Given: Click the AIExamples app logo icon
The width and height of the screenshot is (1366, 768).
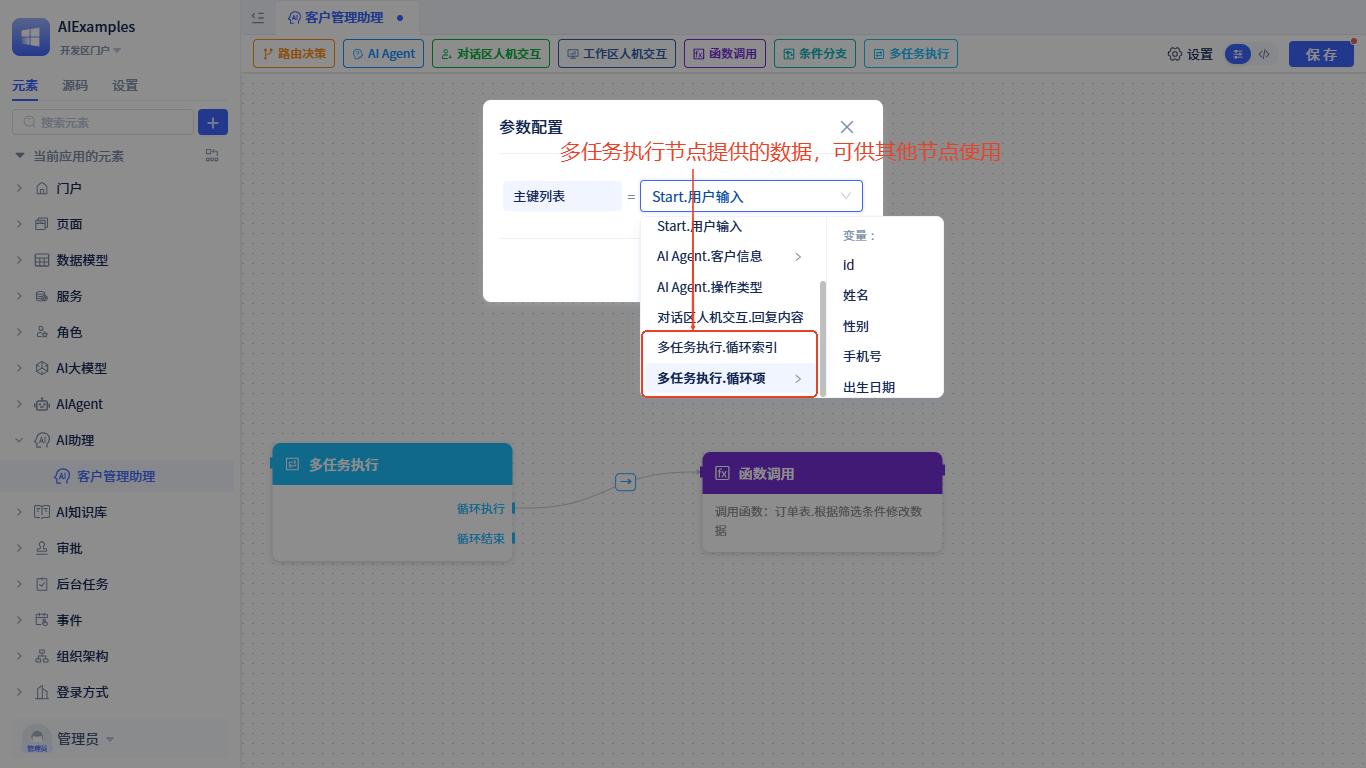Looking at the screenshot, I should point(31,37).
